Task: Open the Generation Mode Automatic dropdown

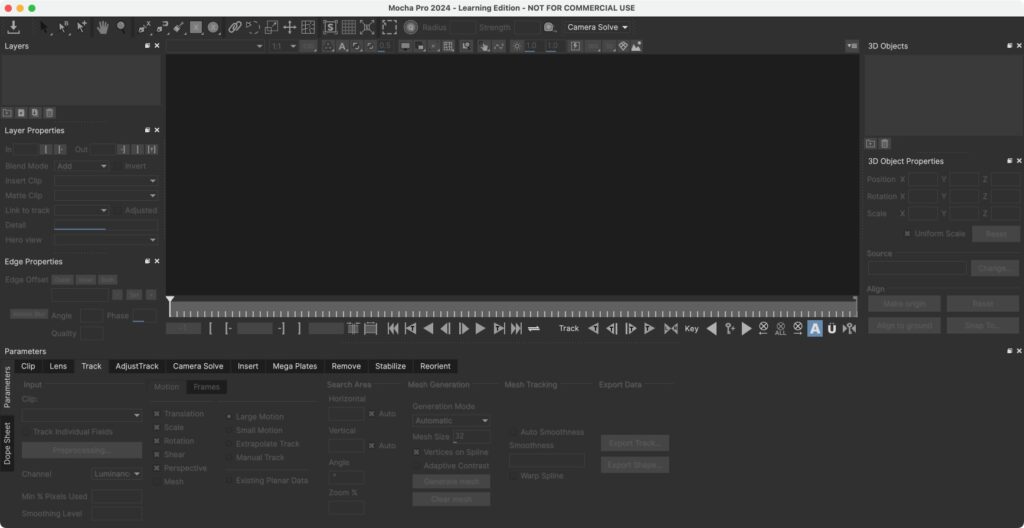Action: 451,421
